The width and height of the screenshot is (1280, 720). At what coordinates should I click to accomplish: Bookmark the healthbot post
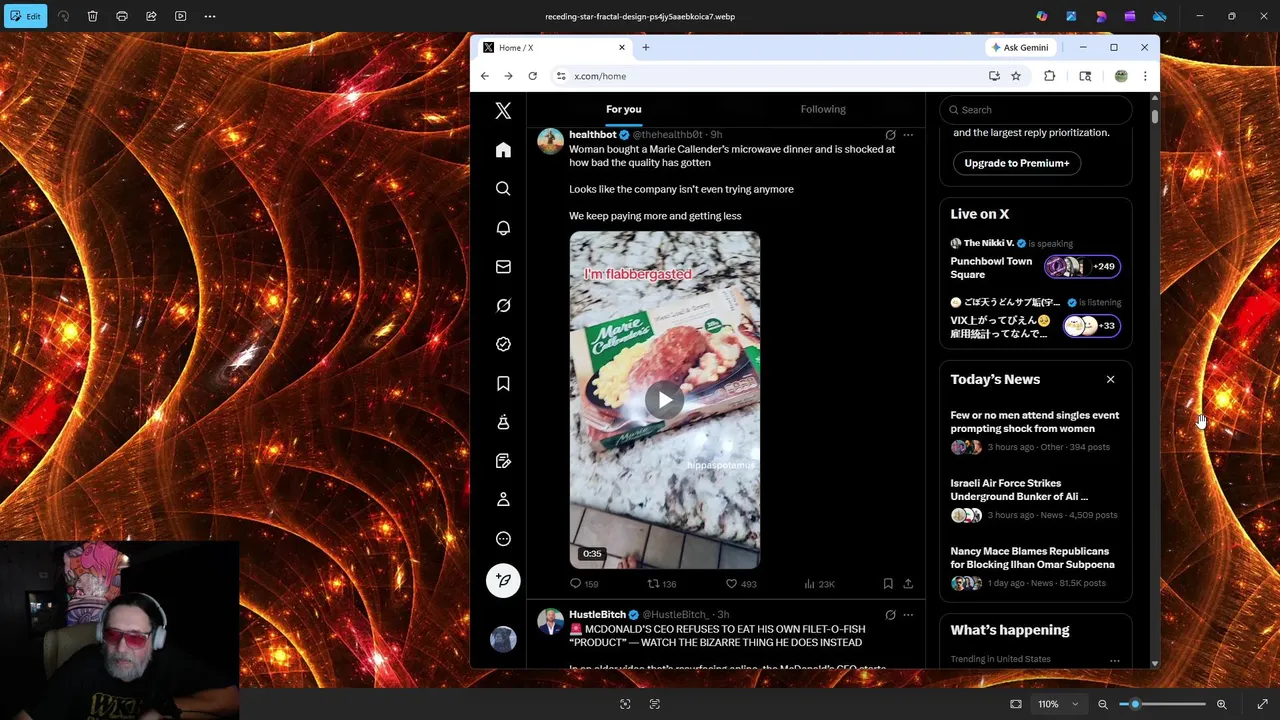click(888, 584)
